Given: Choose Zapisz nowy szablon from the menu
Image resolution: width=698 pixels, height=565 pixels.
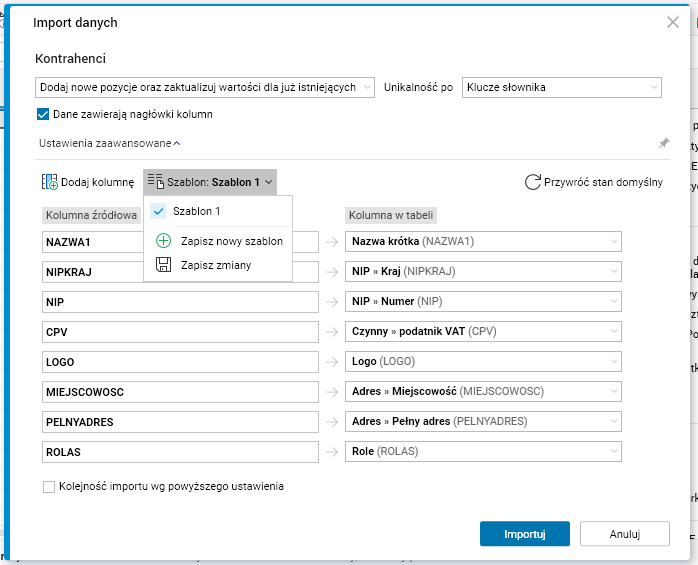Looking at the screenshot, I should point(231,241).
